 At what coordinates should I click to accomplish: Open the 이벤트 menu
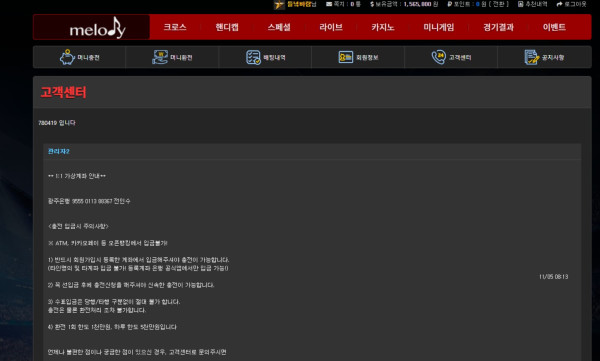[x=554, y=27]
